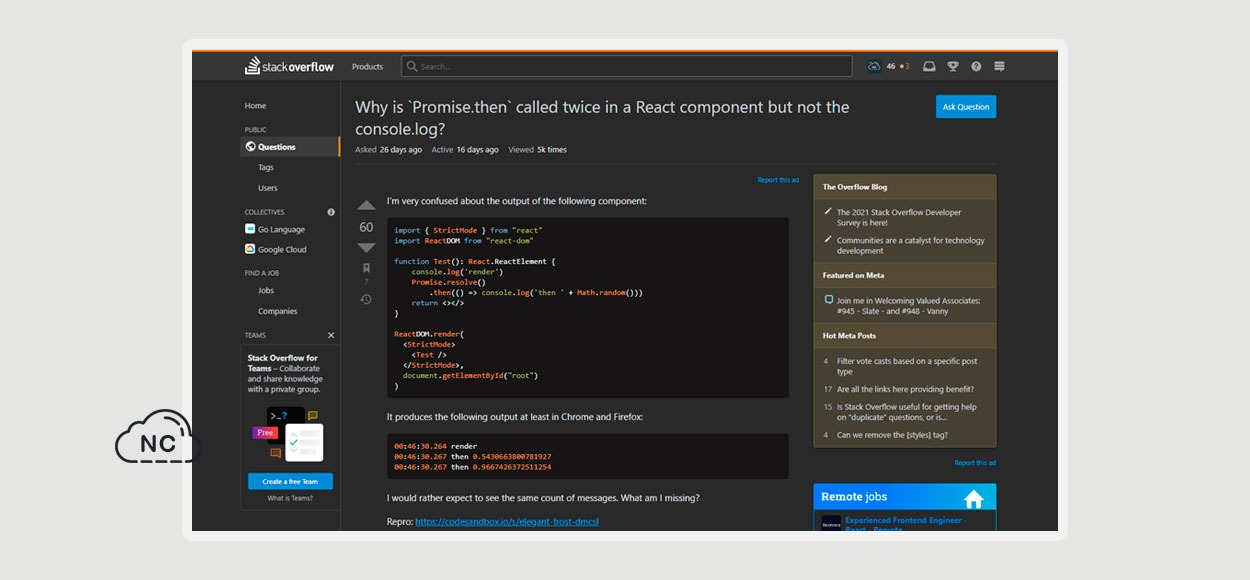Click the Active 16 days ago text
The image size is (1250, 580).
tap(465, 150)
